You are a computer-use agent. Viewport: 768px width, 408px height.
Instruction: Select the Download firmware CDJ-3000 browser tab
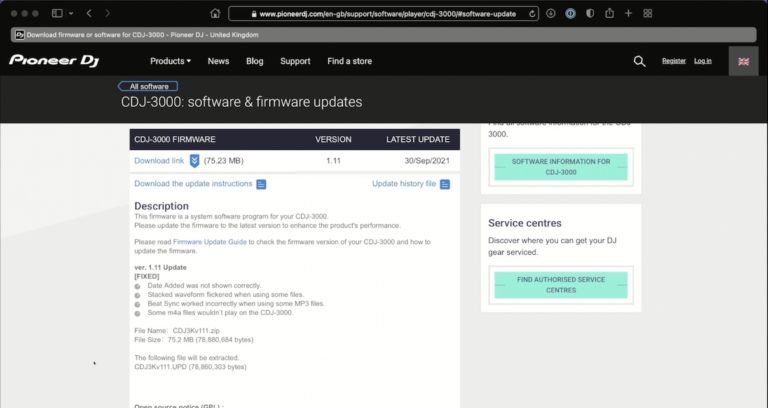(x=384, y=35)
